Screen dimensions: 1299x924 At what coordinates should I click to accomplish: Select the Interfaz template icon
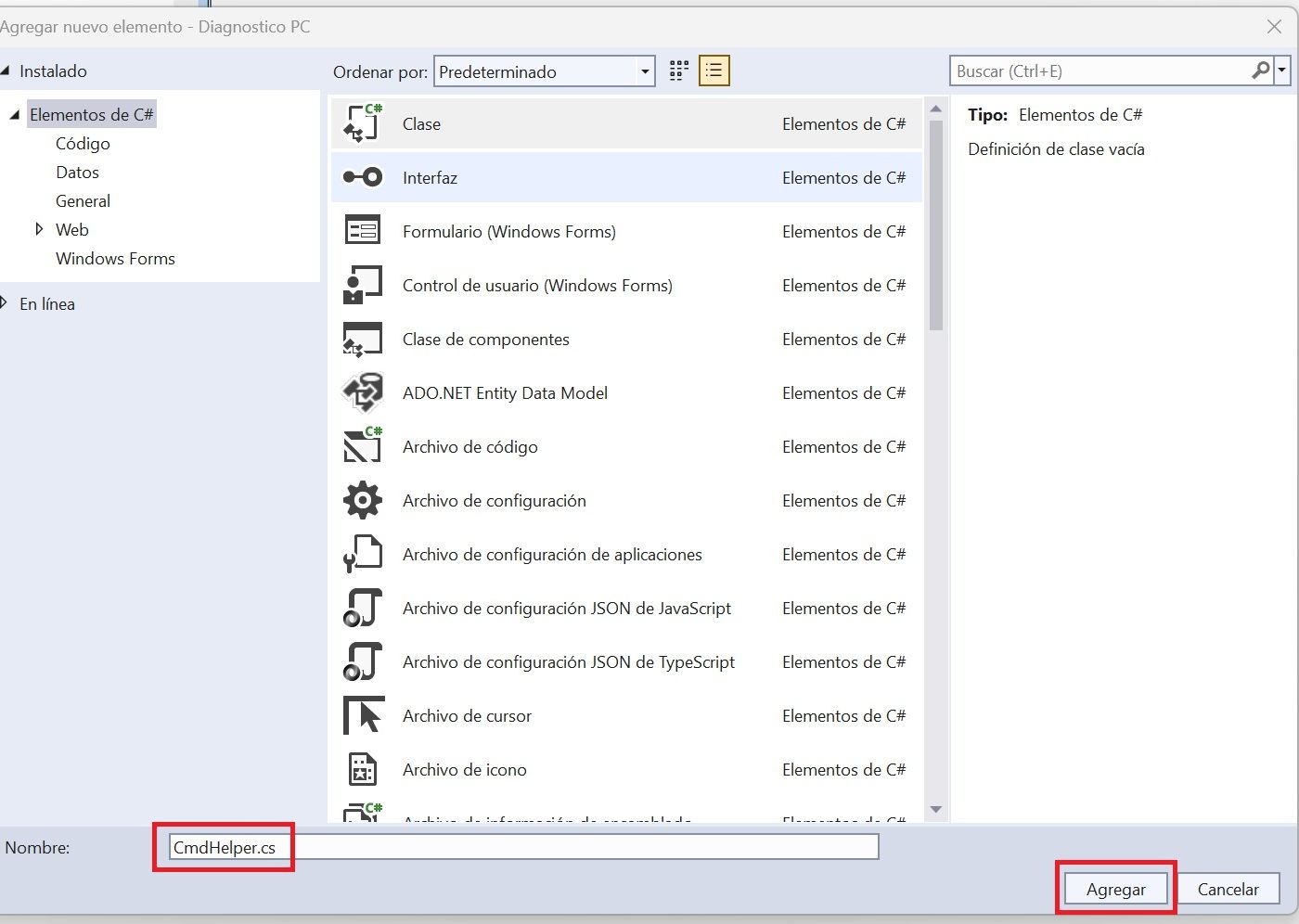tap(362, 176)
